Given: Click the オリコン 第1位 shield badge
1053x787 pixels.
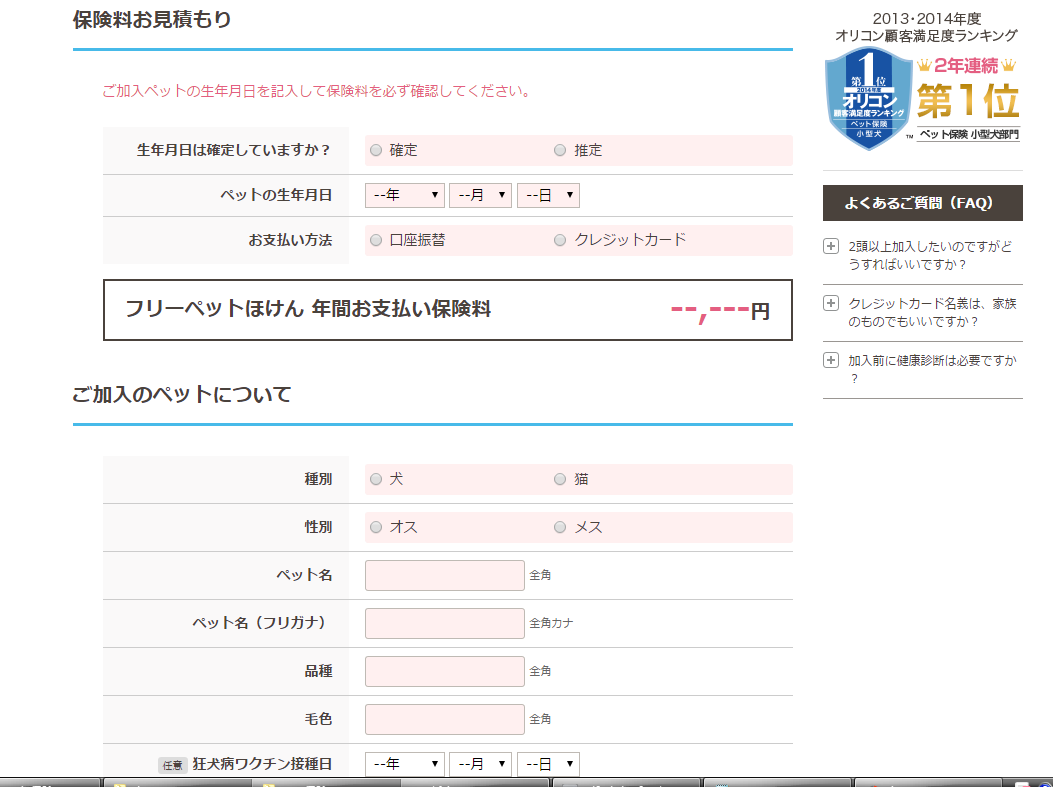Looking at the screenshot, I should pyautogui.click(x=868, y=98).
